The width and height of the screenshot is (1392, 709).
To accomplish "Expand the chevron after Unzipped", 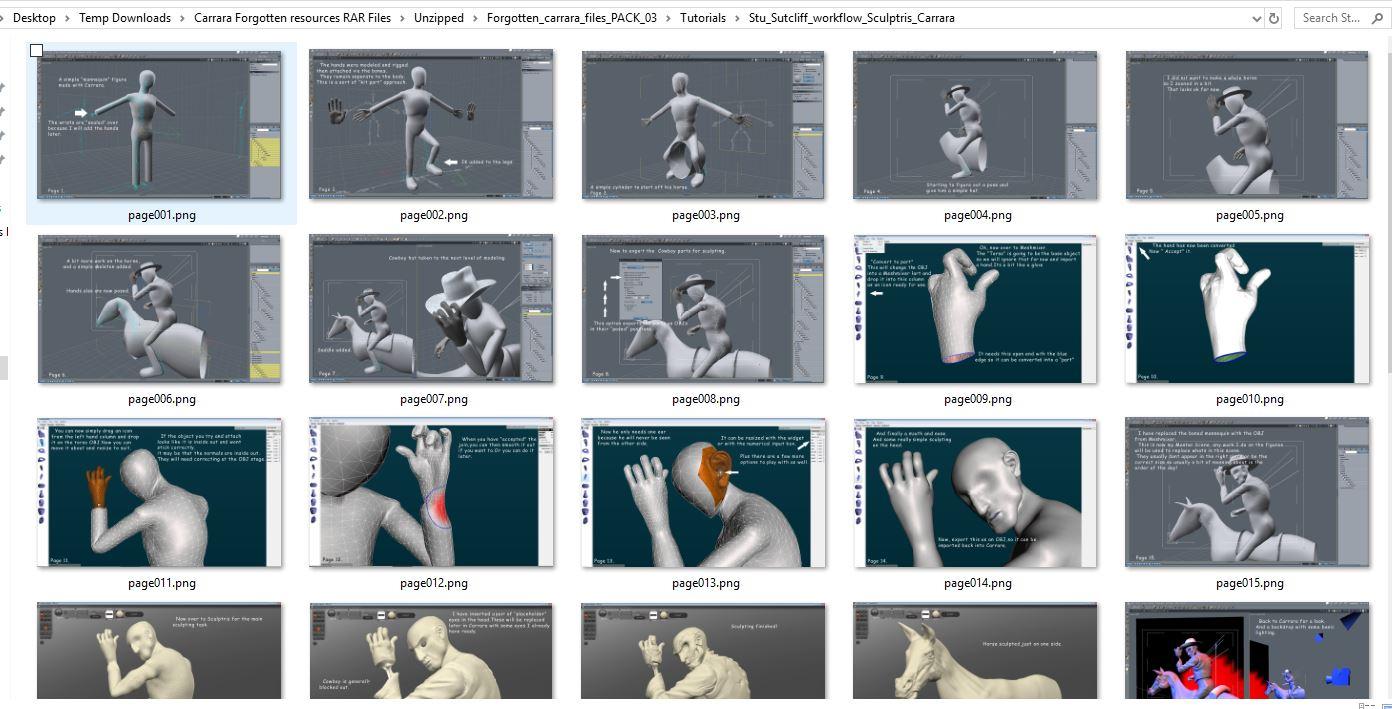I will pyautogui.click(x=475, y=18).
